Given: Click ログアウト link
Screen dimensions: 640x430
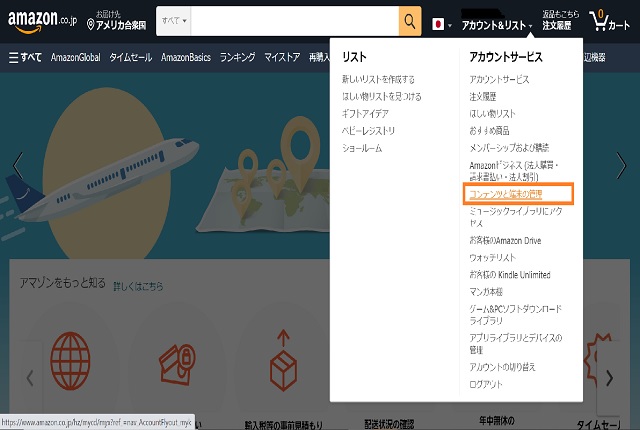Looking at the screenshot, I should coord(486,384).
